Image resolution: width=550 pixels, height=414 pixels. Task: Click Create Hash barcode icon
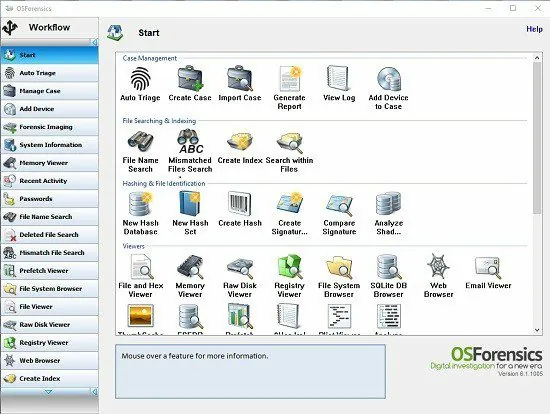tap(240, 204)
